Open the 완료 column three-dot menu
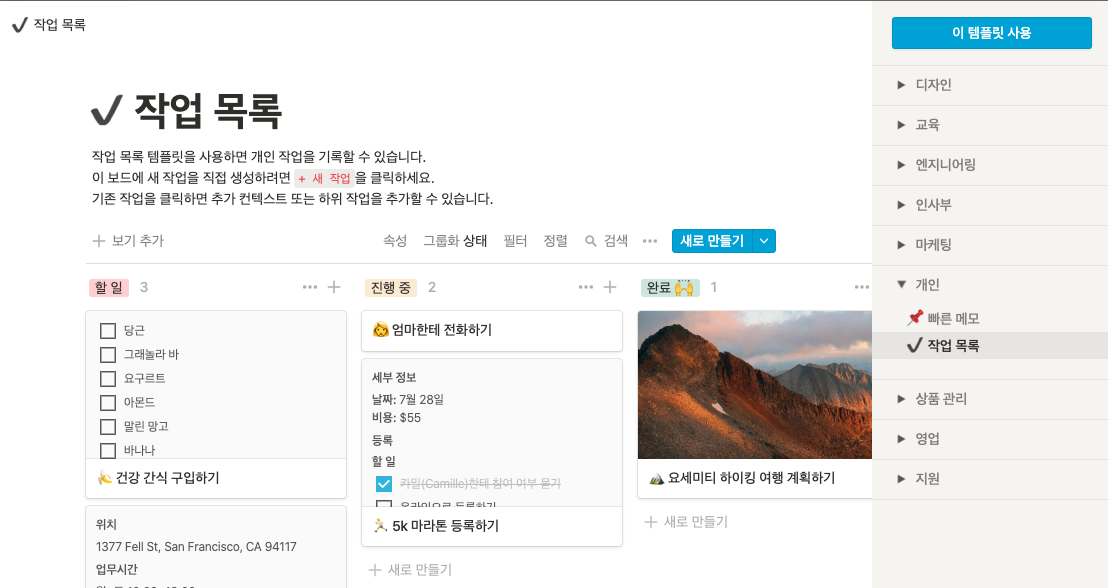 (x=861, y=287)
